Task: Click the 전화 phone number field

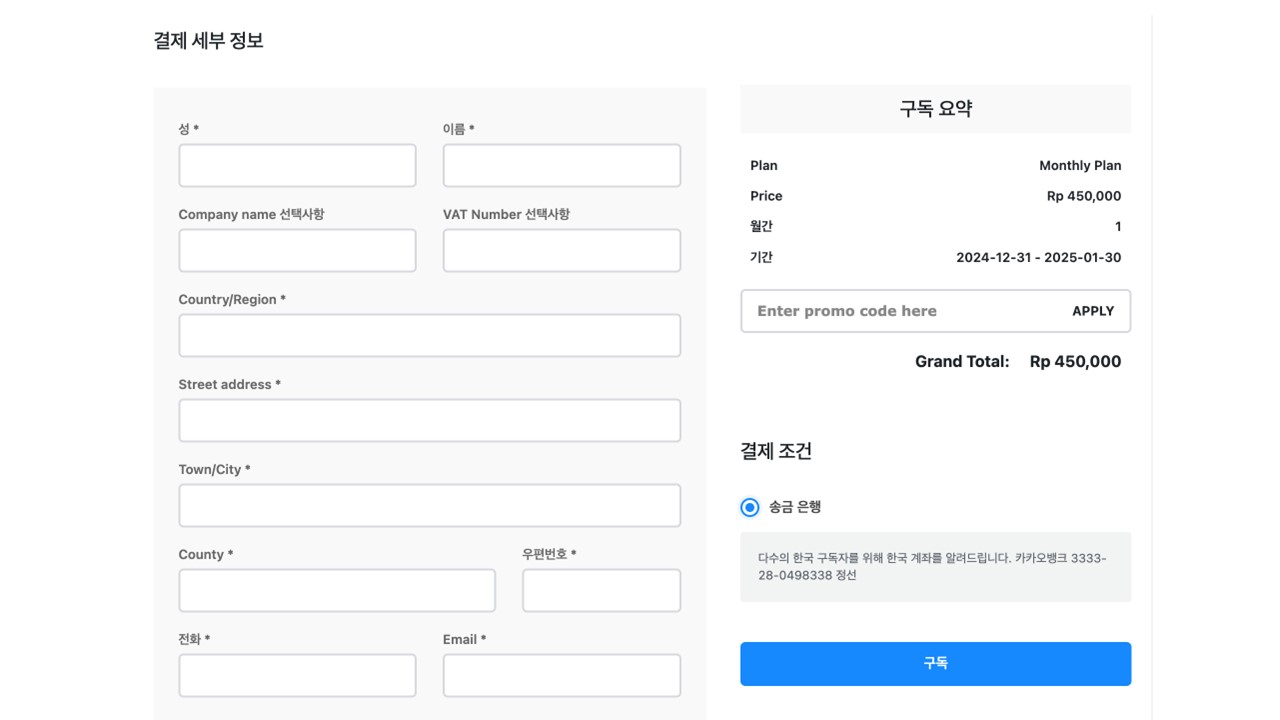Action: pyautogui.click(x=297, y=676)
